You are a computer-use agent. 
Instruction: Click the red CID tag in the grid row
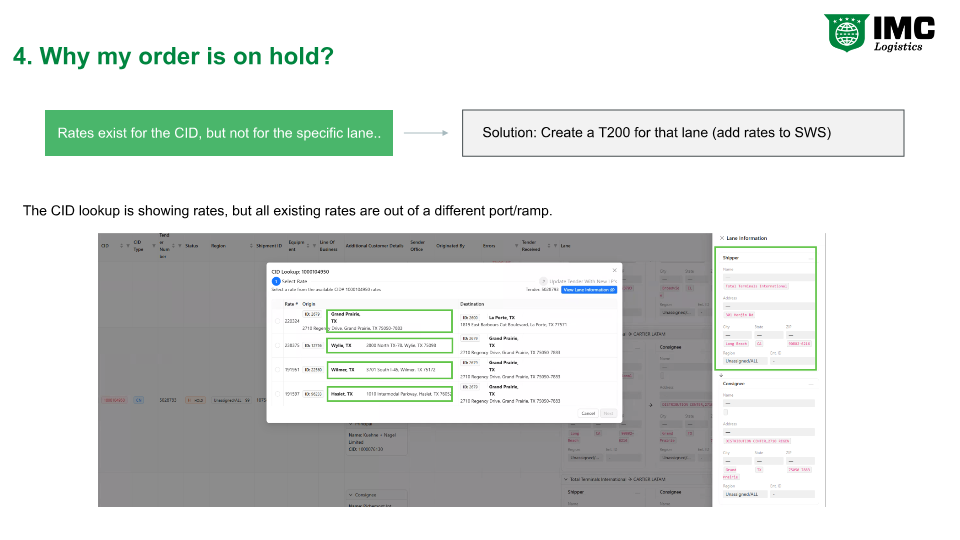114,400
